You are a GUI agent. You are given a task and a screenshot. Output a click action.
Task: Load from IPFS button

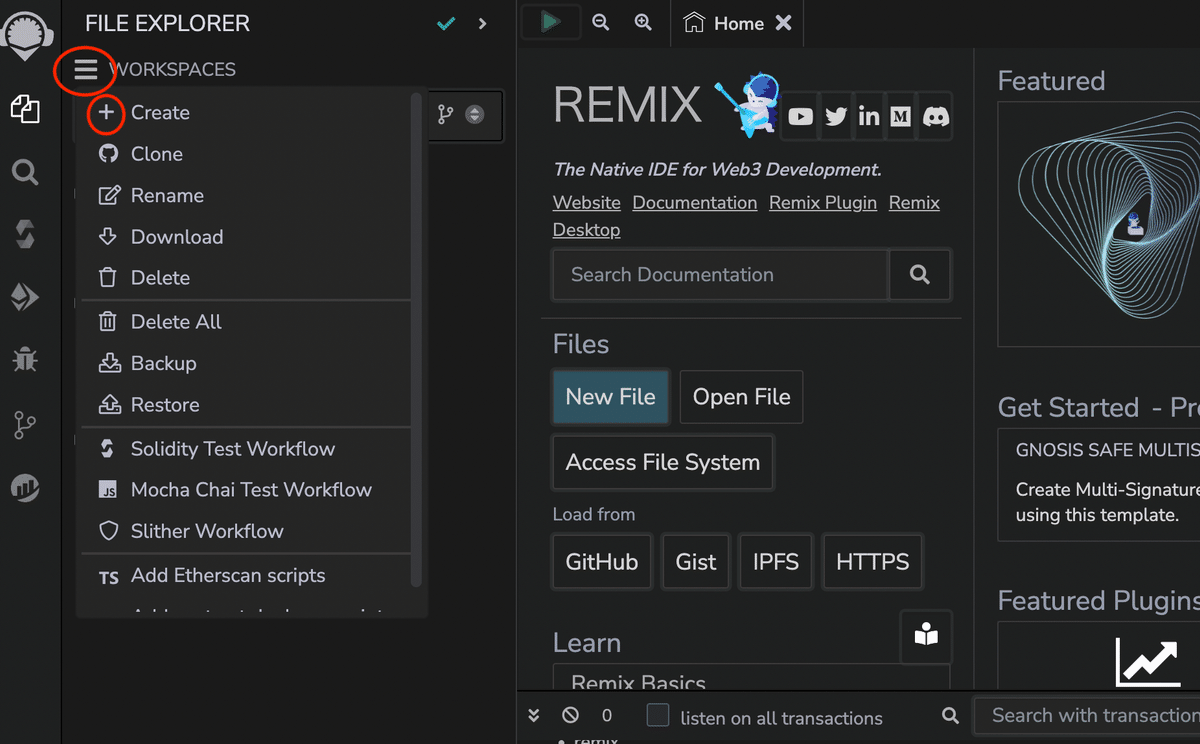coord(776,562)
